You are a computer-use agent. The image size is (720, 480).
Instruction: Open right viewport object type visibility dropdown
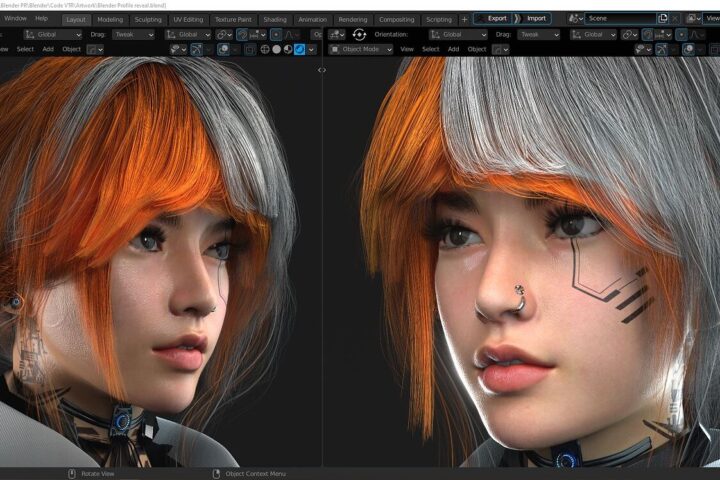click(643, 49)
